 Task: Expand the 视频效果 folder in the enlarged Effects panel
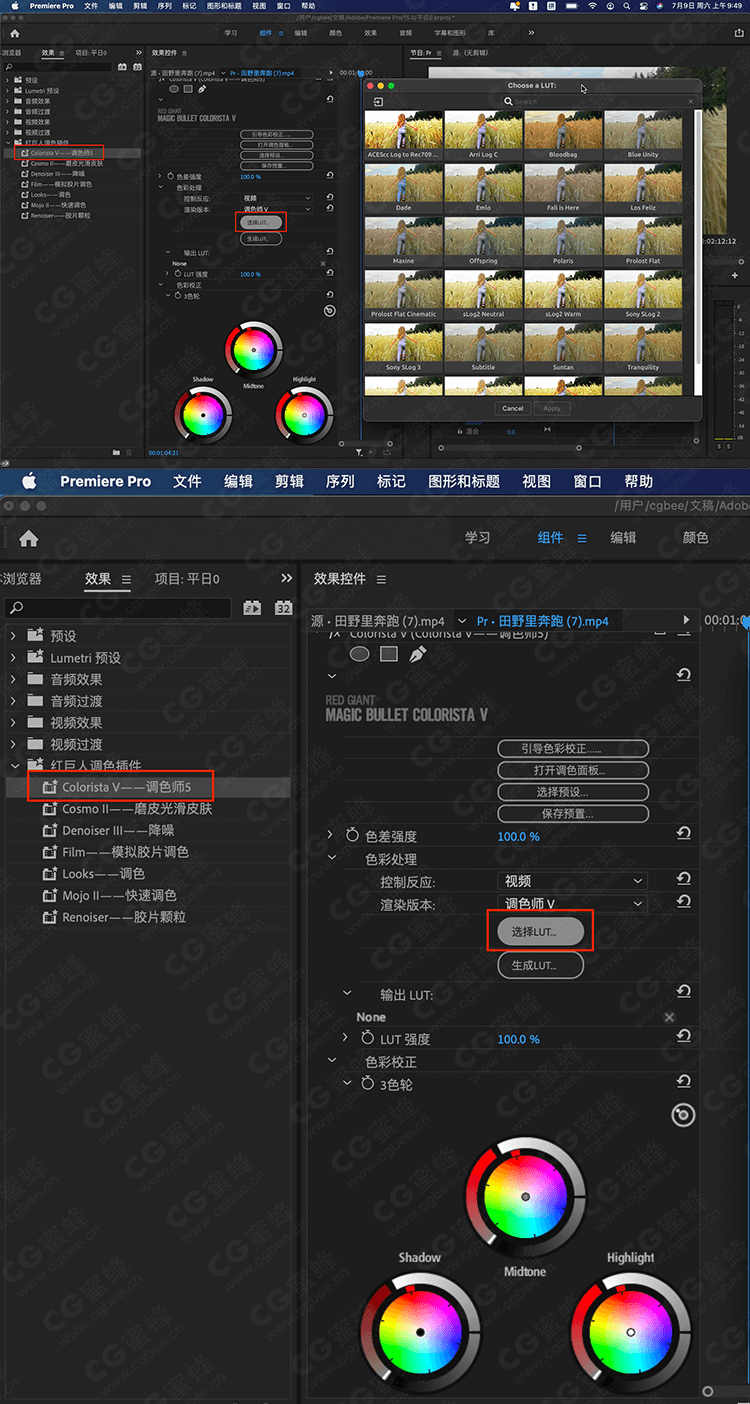(13, 722)
